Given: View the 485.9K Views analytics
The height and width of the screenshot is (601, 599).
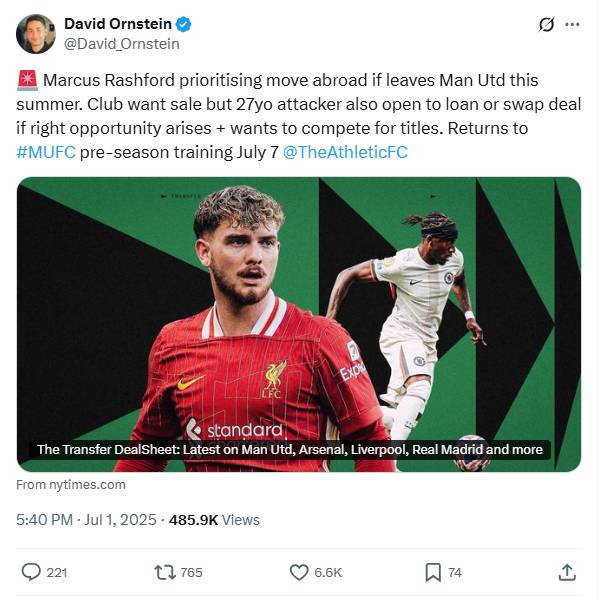Looking at the screenshot, I should [214, 520].
